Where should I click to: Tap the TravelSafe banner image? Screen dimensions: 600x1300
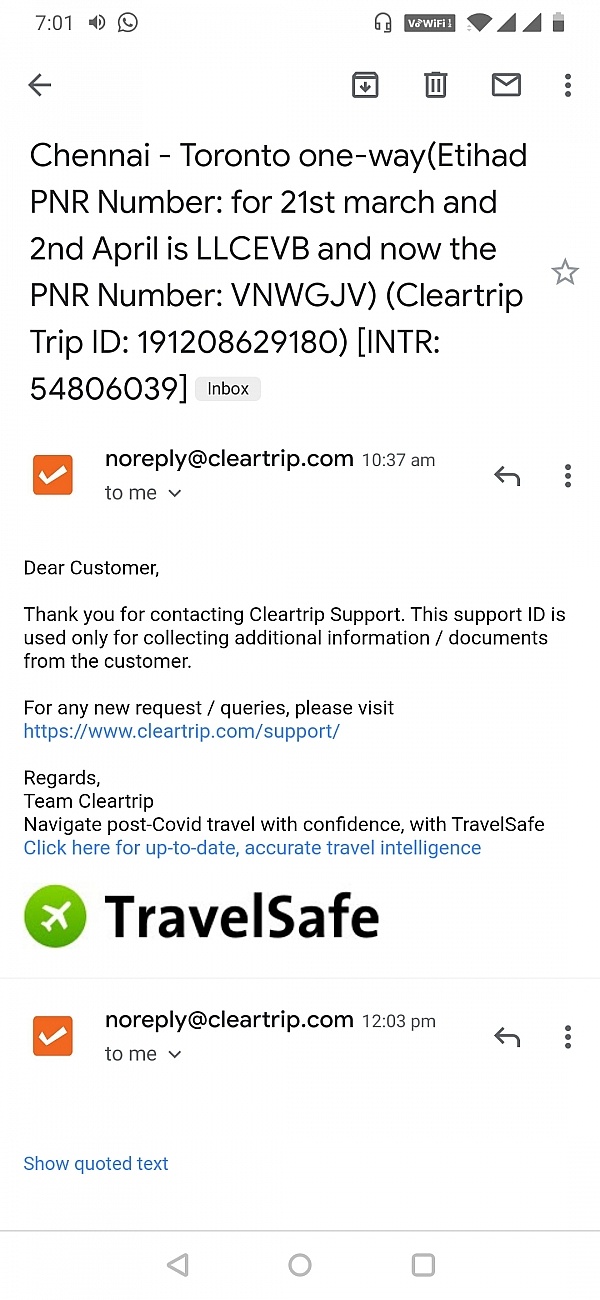tap(202, 916)
